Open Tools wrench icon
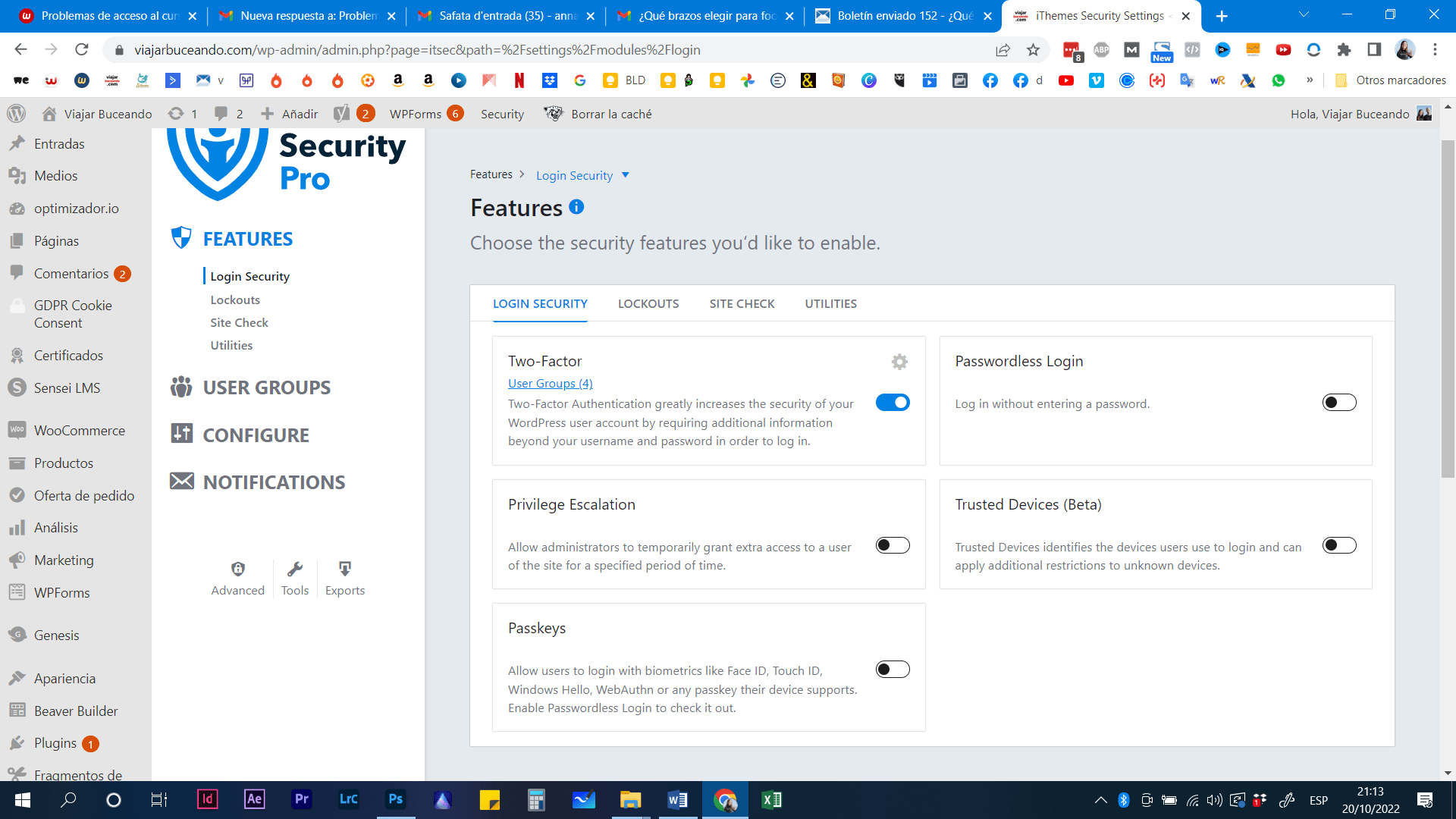 pos(295,569)
